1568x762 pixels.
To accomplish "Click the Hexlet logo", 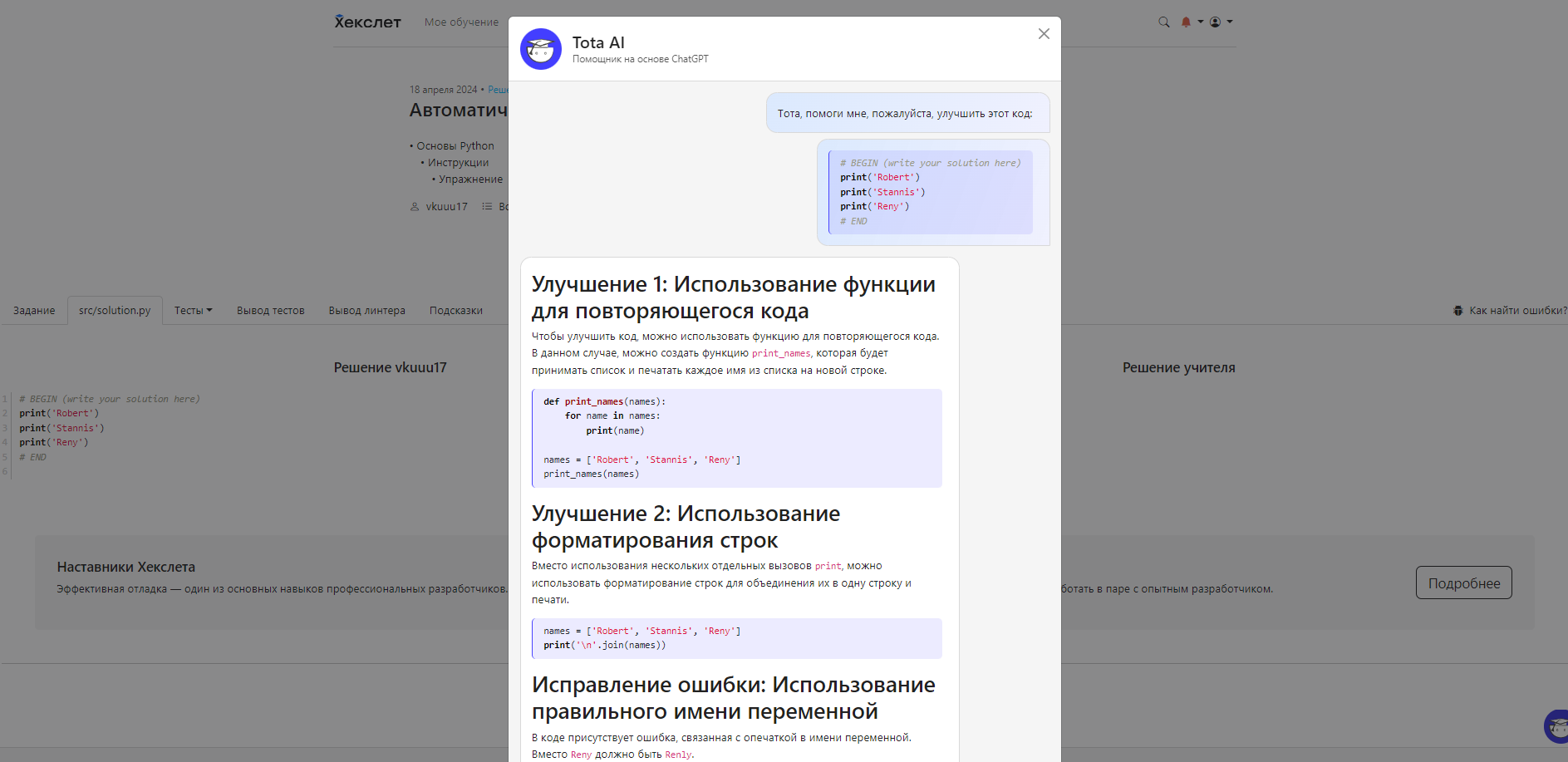I will (367, 22).
